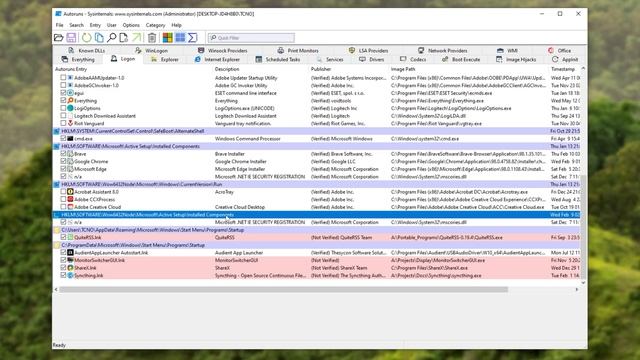Switch to the Known DLLs tab
Screen dimensions: 640x360
(87, 51)
